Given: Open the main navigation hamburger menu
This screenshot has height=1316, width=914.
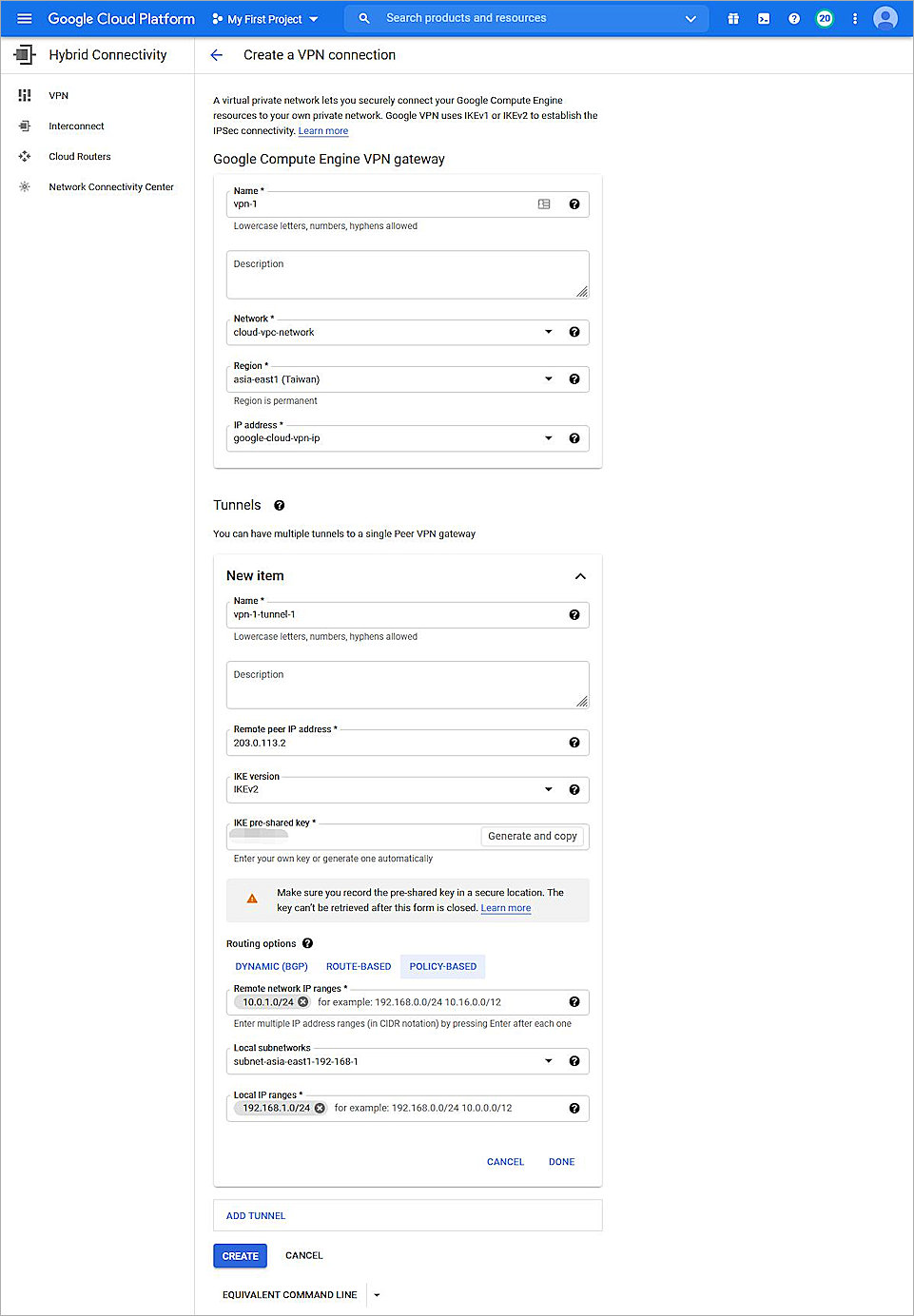Looking at the screenshot, I should [25, 18].
